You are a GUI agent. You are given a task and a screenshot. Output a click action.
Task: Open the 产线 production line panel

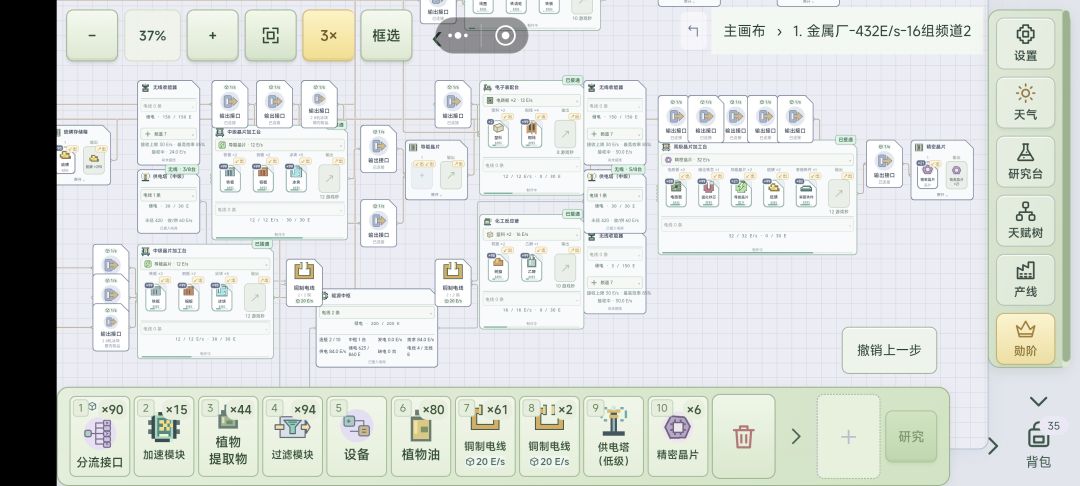[1025, 280]
